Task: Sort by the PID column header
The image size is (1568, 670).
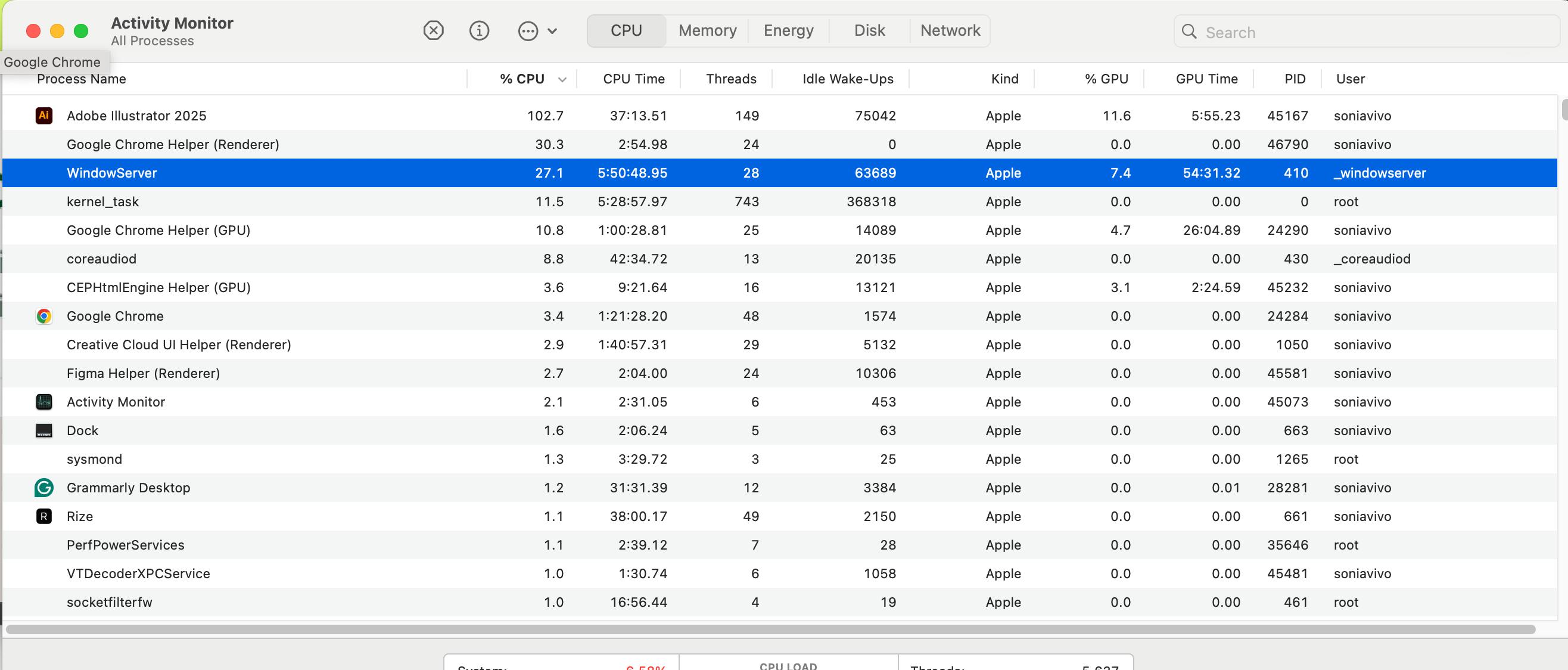Action: (x=1295, y=79)
